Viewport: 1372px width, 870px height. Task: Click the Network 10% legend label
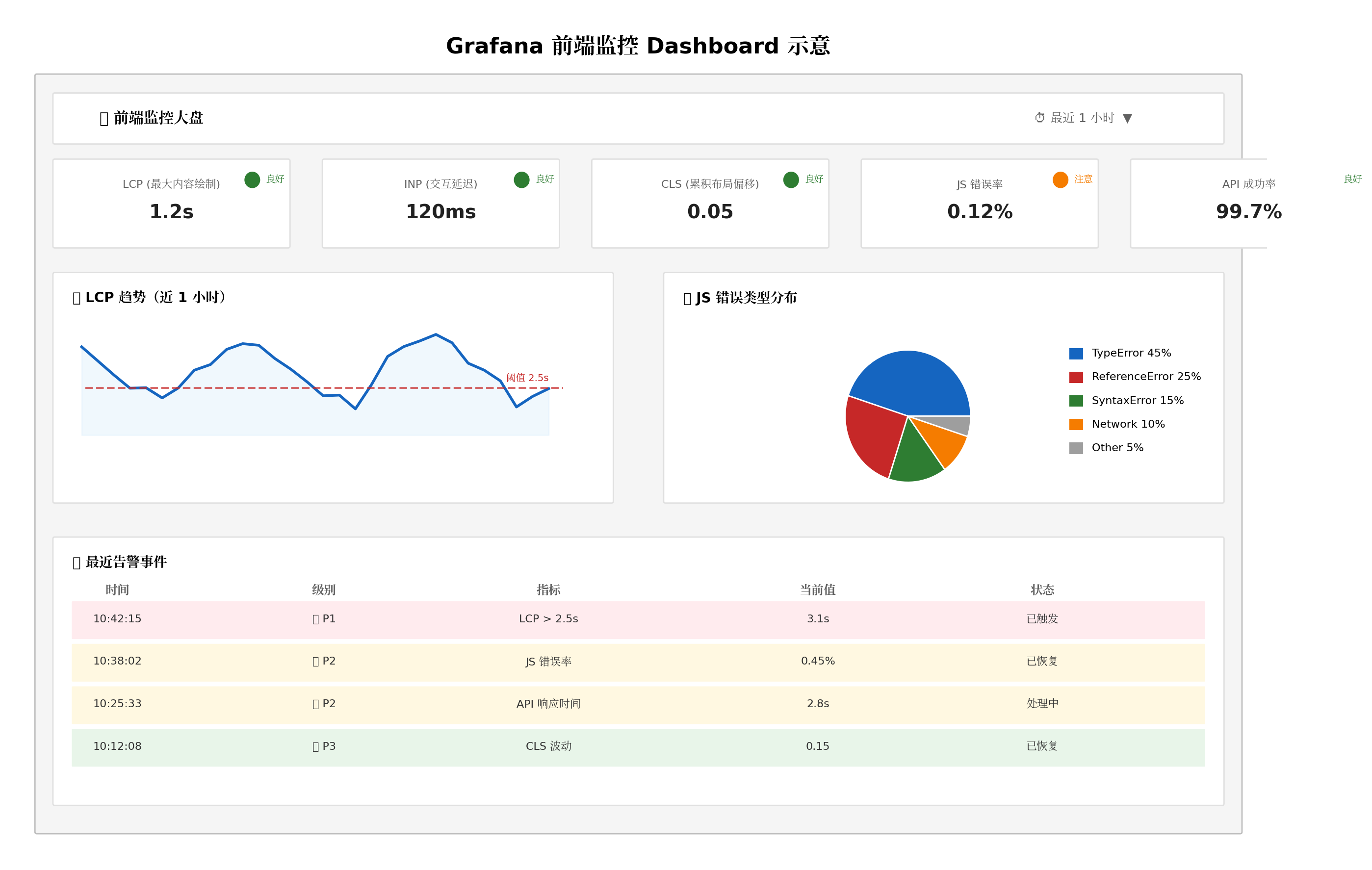[x=1128, y=424]
